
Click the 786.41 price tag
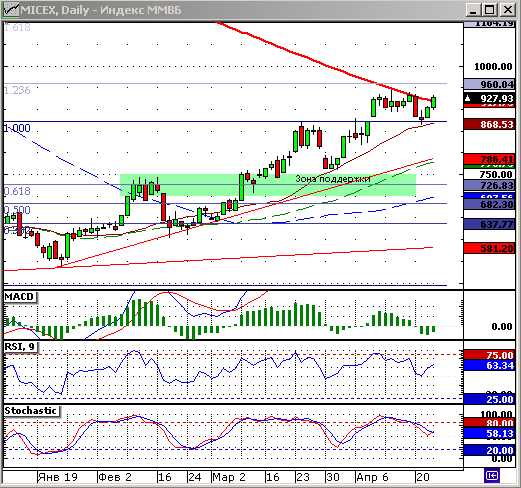[x=489, y=159]
